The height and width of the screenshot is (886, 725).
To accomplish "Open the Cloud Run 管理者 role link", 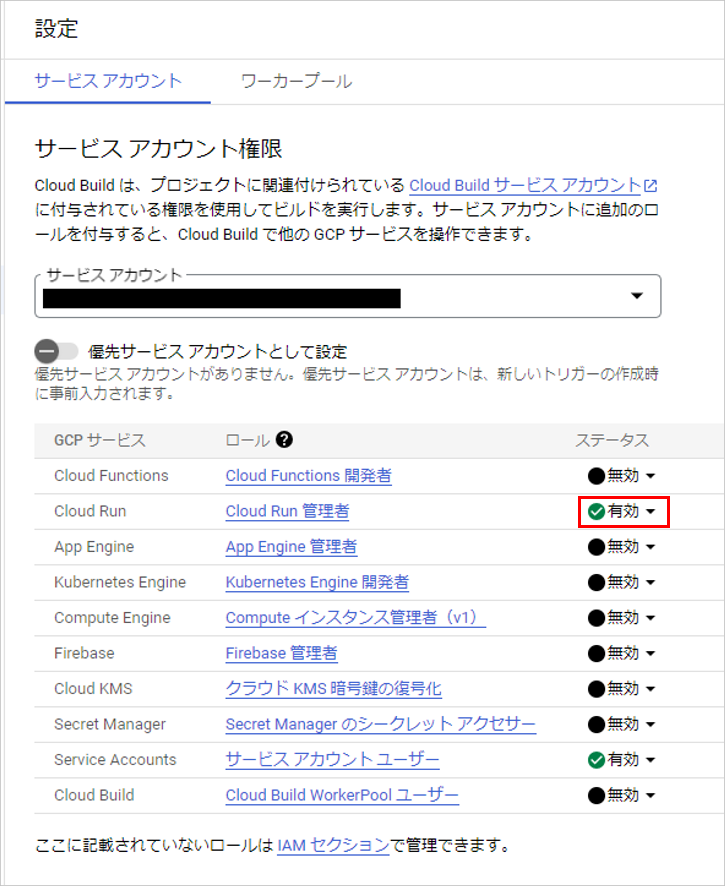I will (x=288, y=511).
